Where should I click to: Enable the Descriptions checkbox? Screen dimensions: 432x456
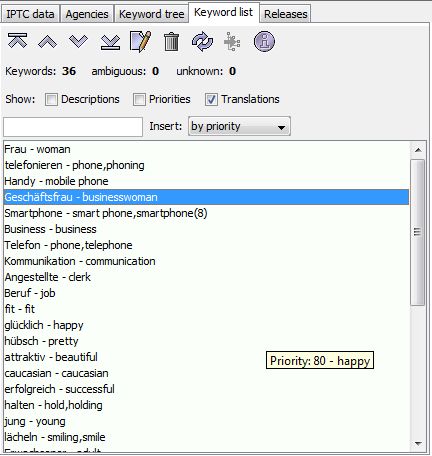coord(51,99)
